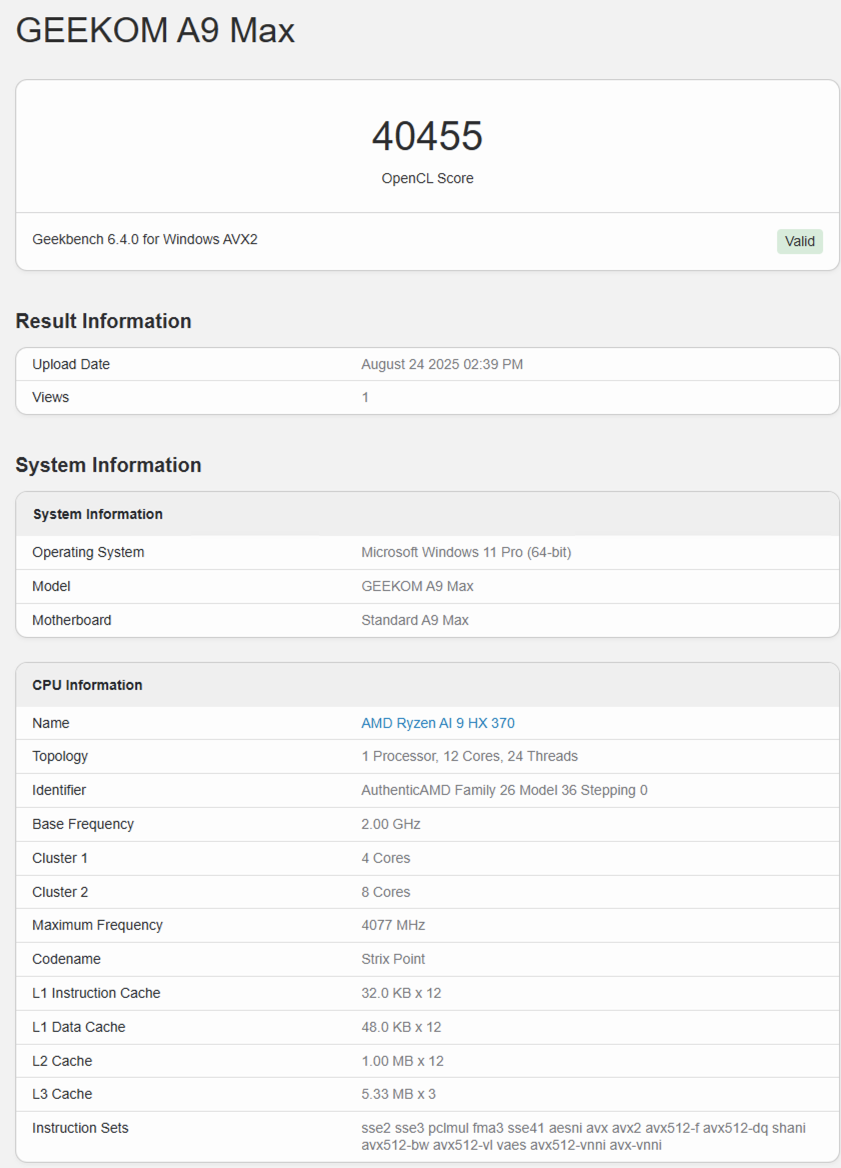Select the 32.0 KB x 12 value
Viewport: 841px width, 1168px height.
click(x=402, y=993)
